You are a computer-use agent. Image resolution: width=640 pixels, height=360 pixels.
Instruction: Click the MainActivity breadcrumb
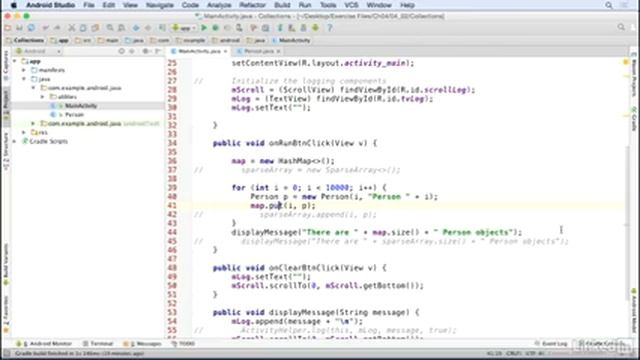[291, 40]
